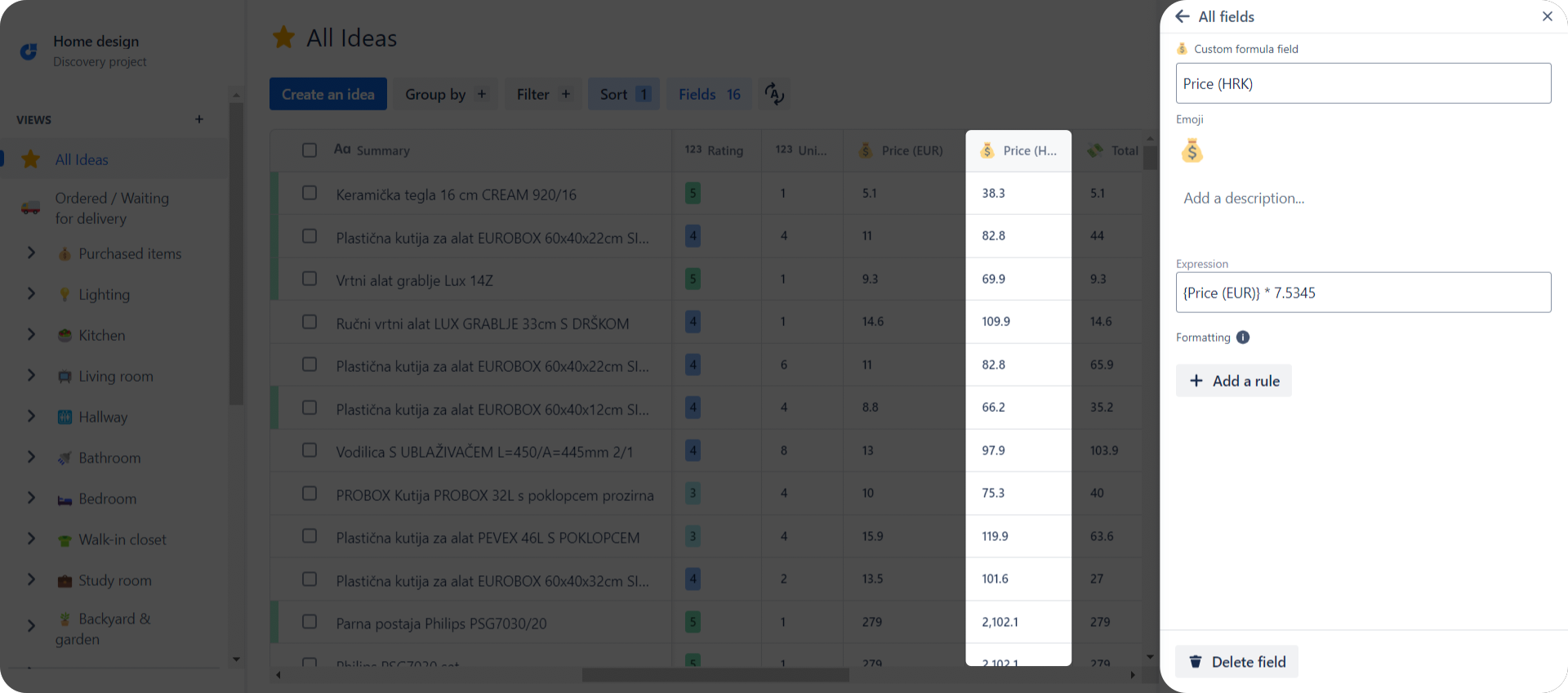The image size is (1568, 693).
Task: Check the Parna postaja Philips row checkbox
Action: pos(310,622)
